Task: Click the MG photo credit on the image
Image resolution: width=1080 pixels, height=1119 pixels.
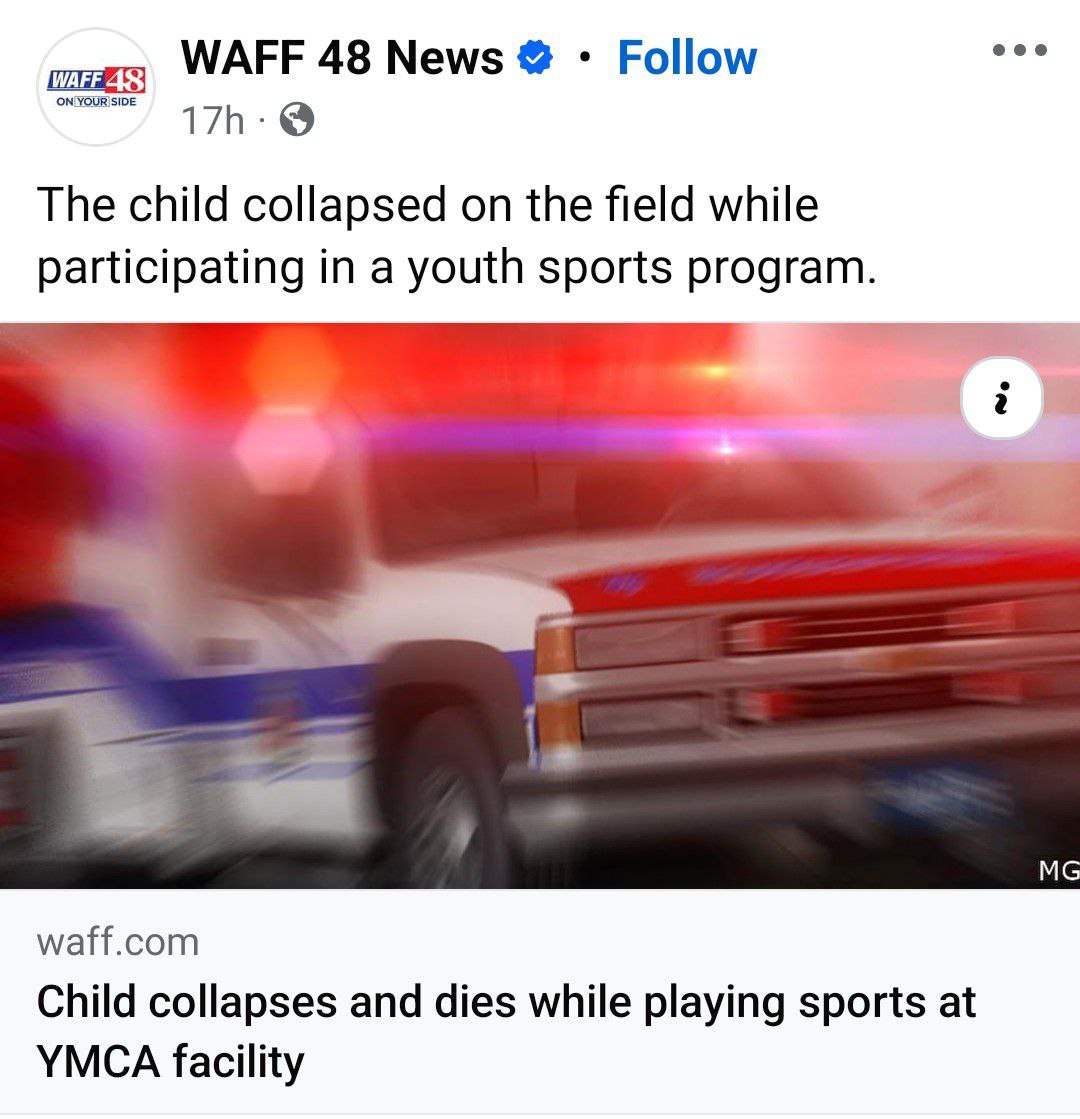Action: click(1059, 871)
